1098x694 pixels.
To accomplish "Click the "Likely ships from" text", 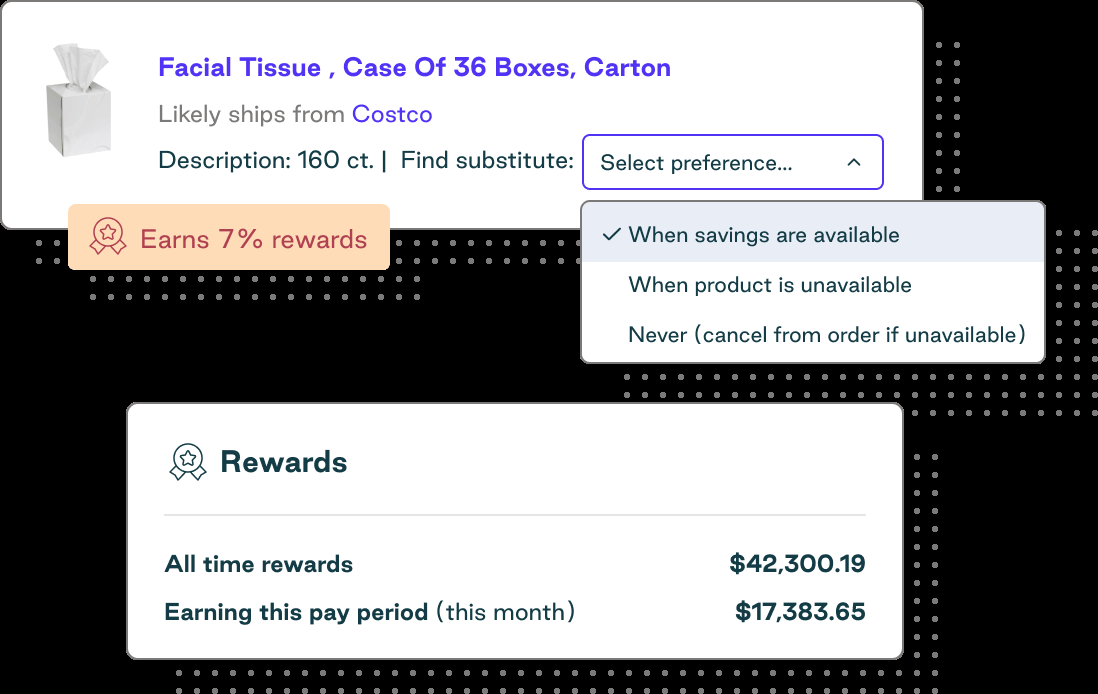I will (251, 114).
